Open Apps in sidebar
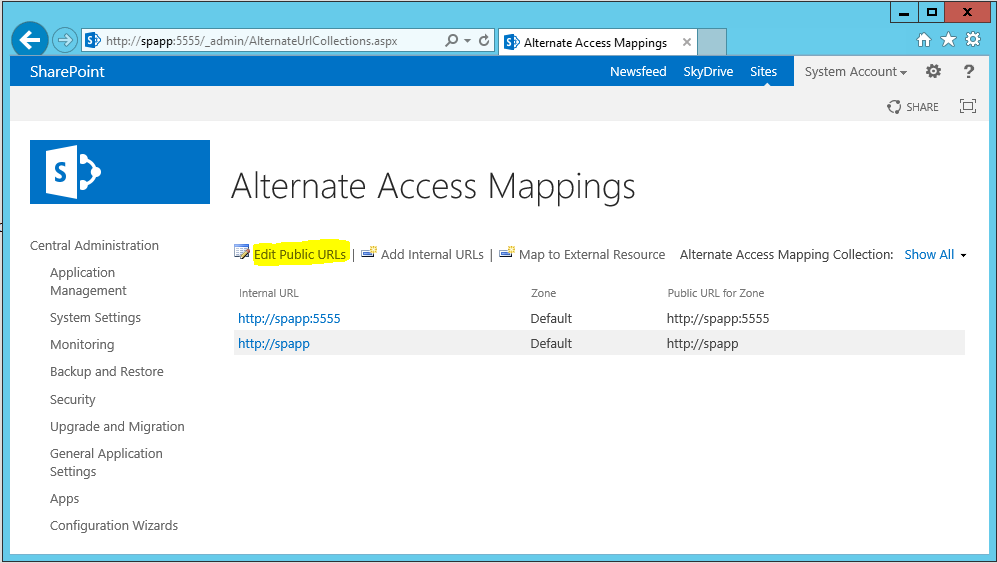The width and height of the screenshot is (997, 563). tap(64, 499)
